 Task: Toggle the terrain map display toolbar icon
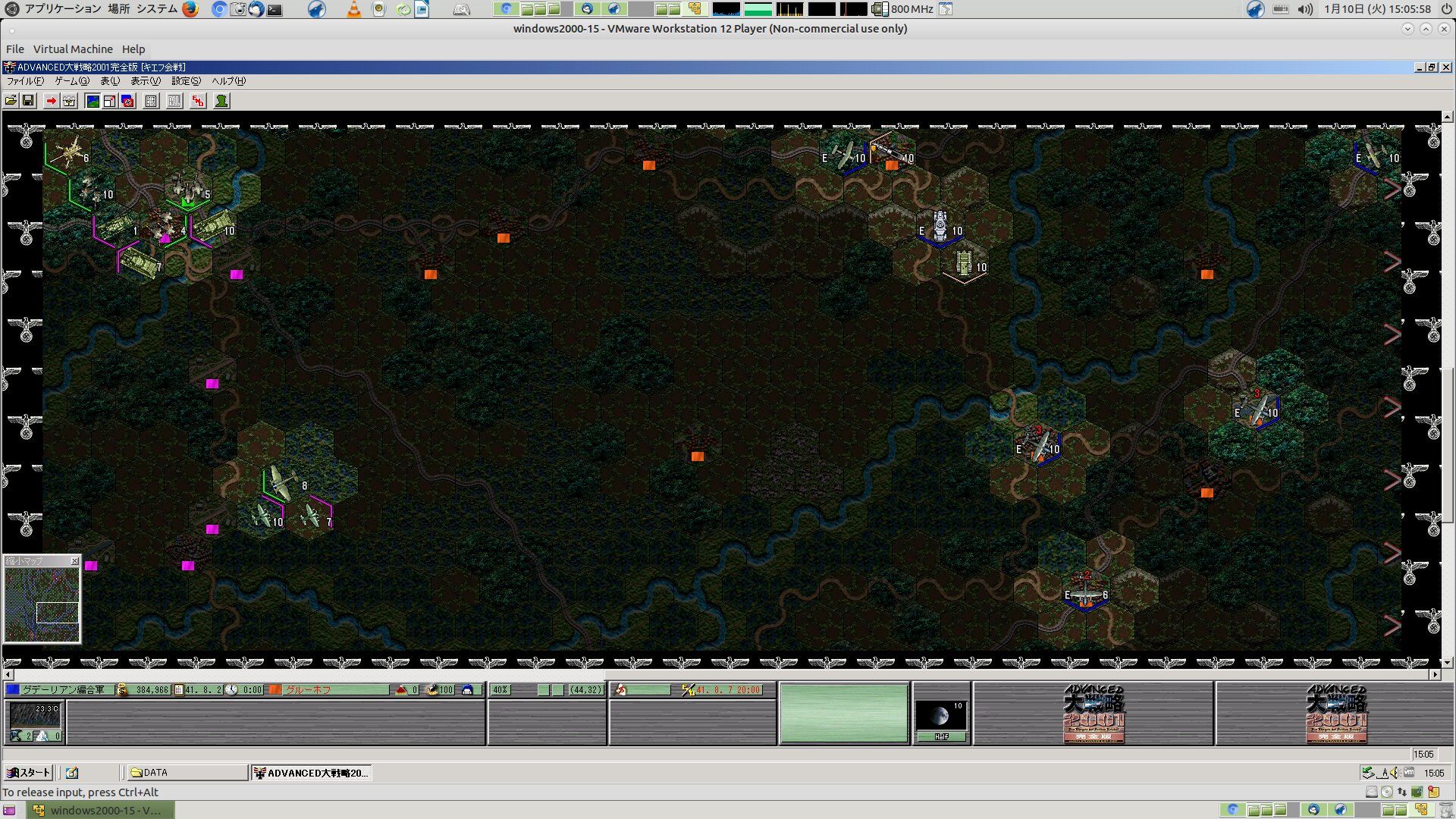click(x=93, y=101)
